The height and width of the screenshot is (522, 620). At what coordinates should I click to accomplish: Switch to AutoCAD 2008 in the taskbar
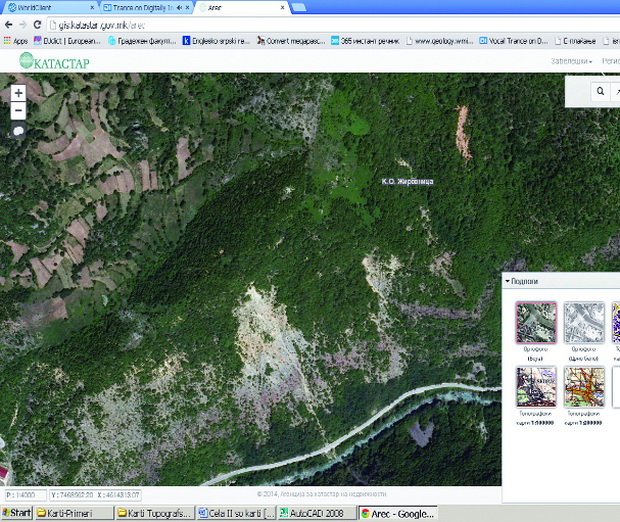[317, 513]
